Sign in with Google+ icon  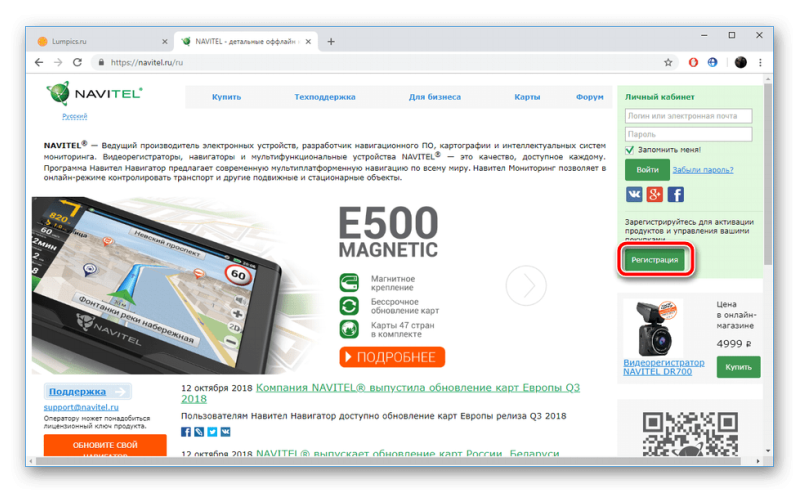(x=655, y=194)
